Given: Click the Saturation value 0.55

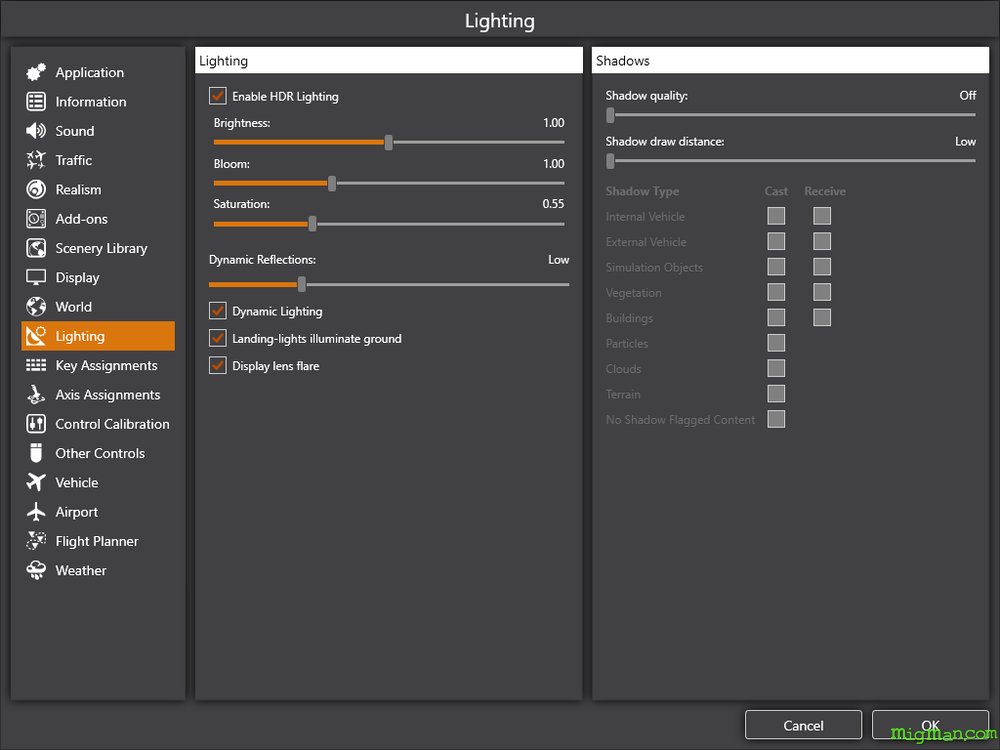Looking at the screenshot, I should pos(553,204).
